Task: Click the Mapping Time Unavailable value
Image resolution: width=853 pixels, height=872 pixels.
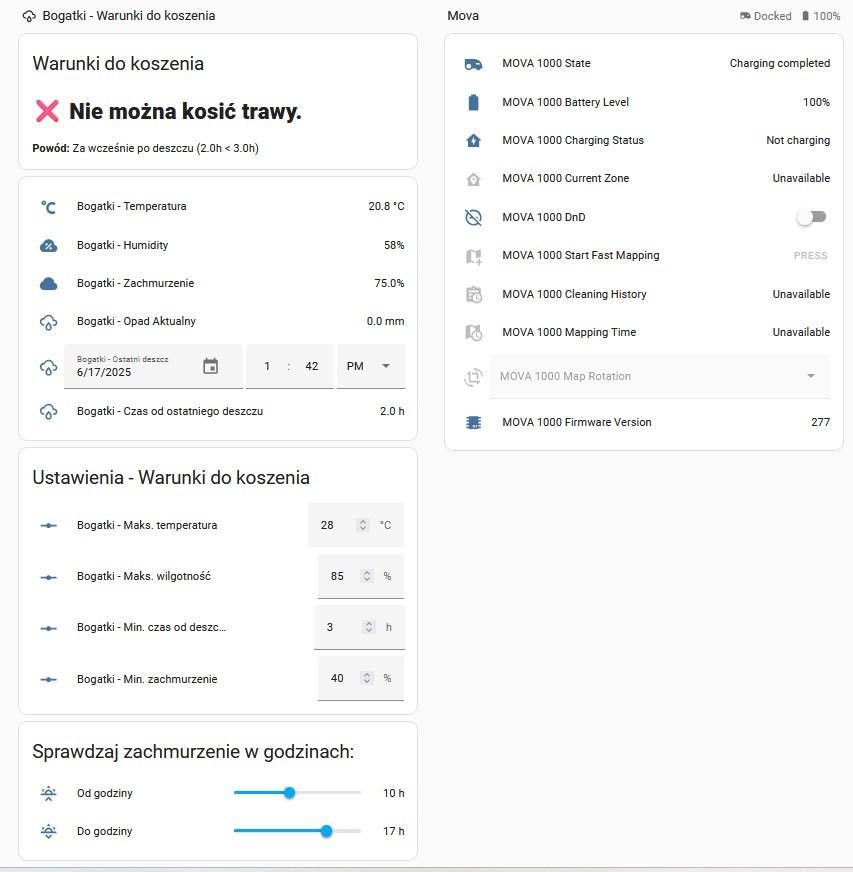Action: (x=801, y=333)
